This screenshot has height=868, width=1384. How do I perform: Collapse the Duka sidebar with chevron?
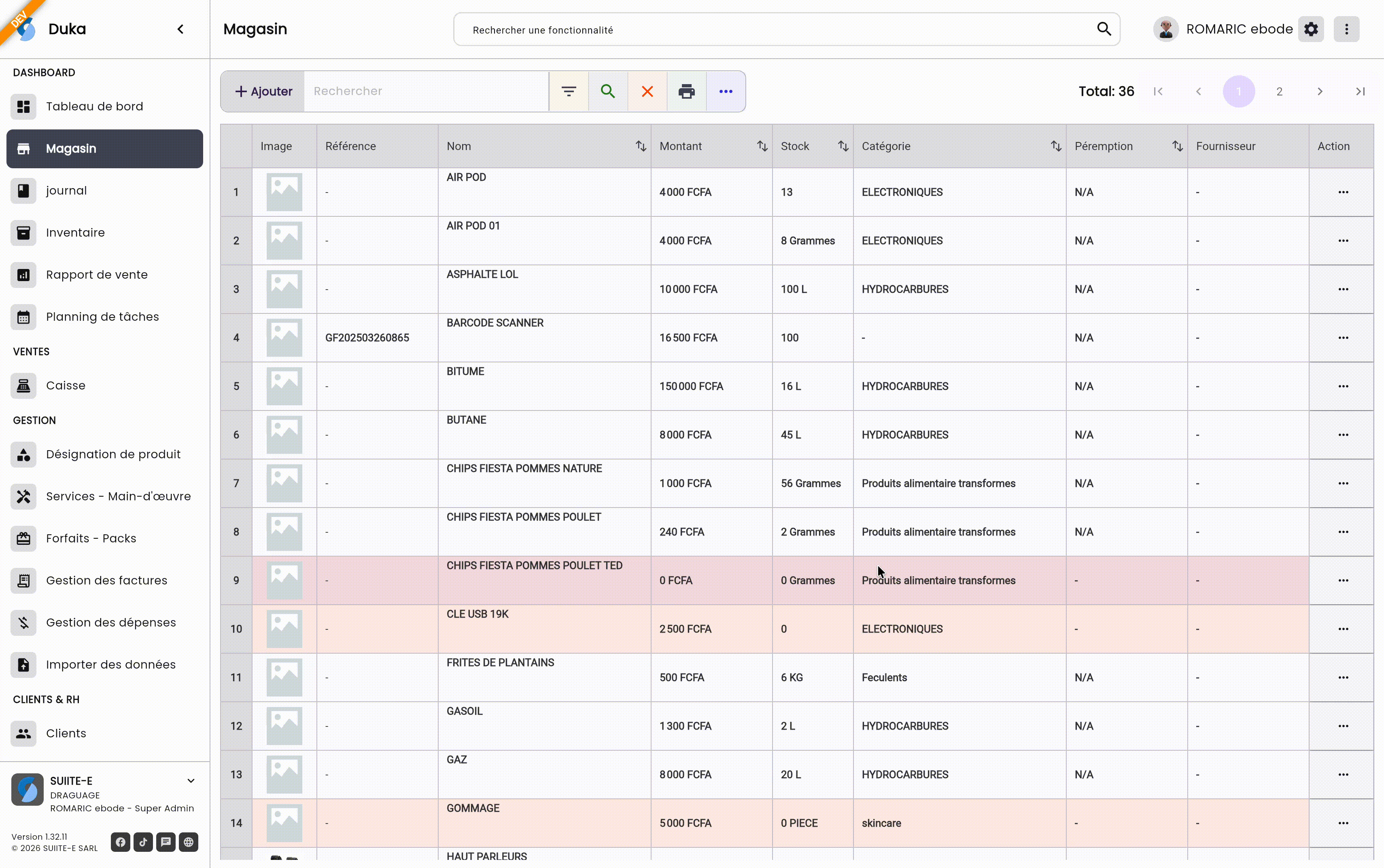180,29
